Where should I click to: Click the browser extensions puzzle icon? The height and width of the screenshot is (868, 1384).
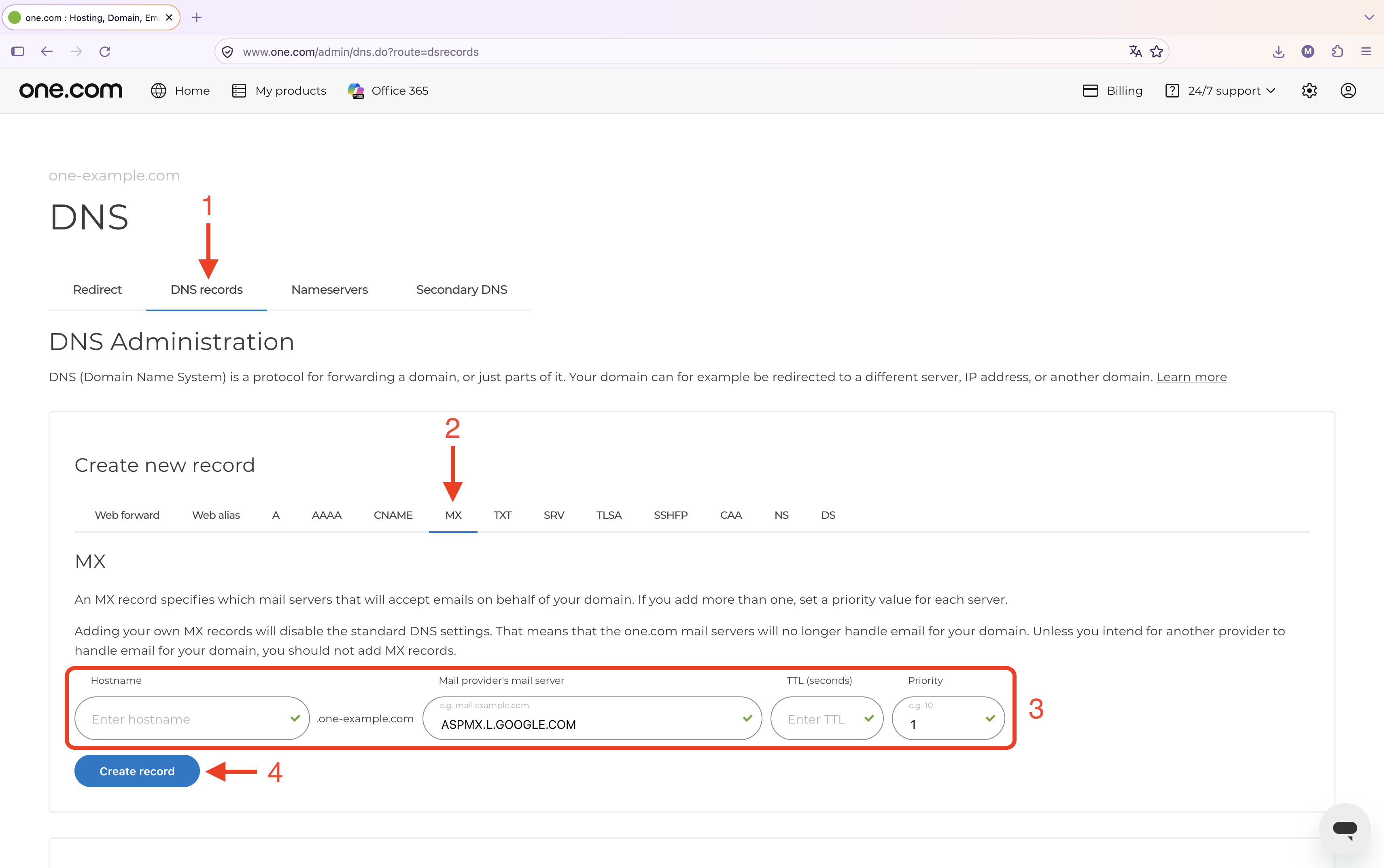coord(1337,52)
